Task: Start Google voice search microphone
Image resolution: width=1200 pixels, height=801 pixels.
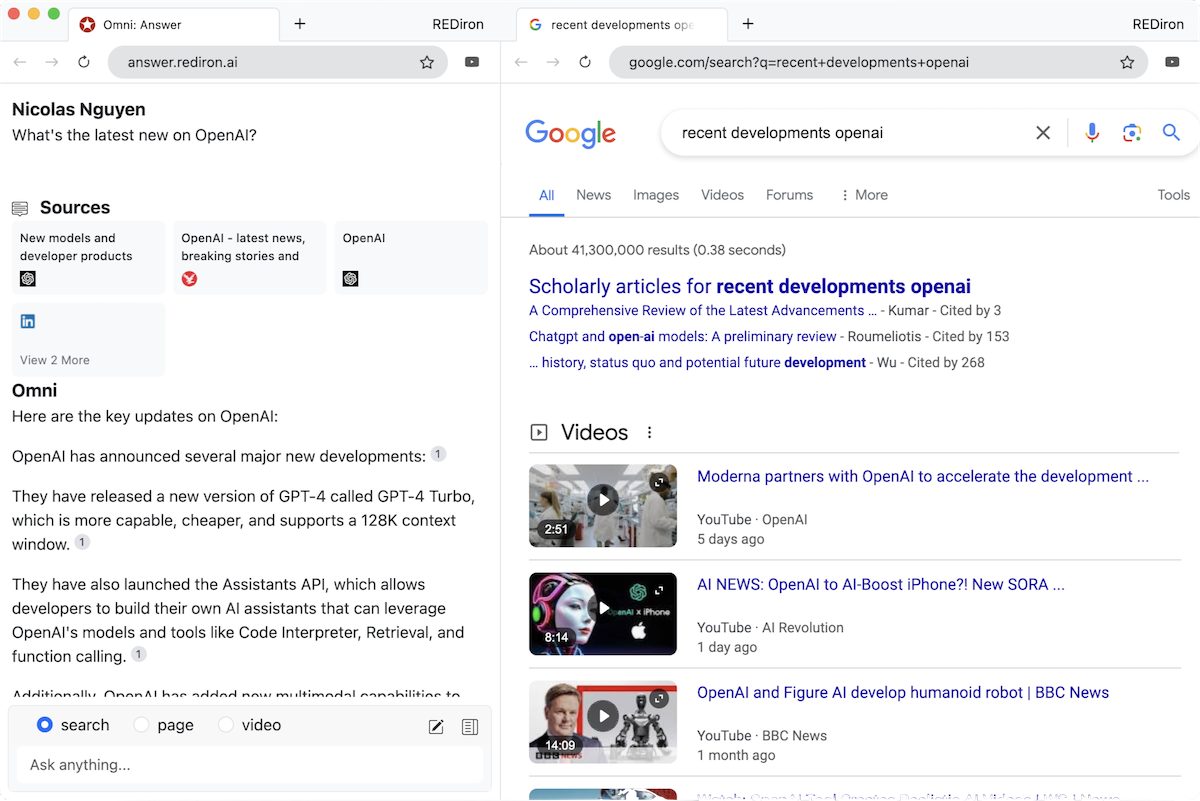Action: point(1092,133)
